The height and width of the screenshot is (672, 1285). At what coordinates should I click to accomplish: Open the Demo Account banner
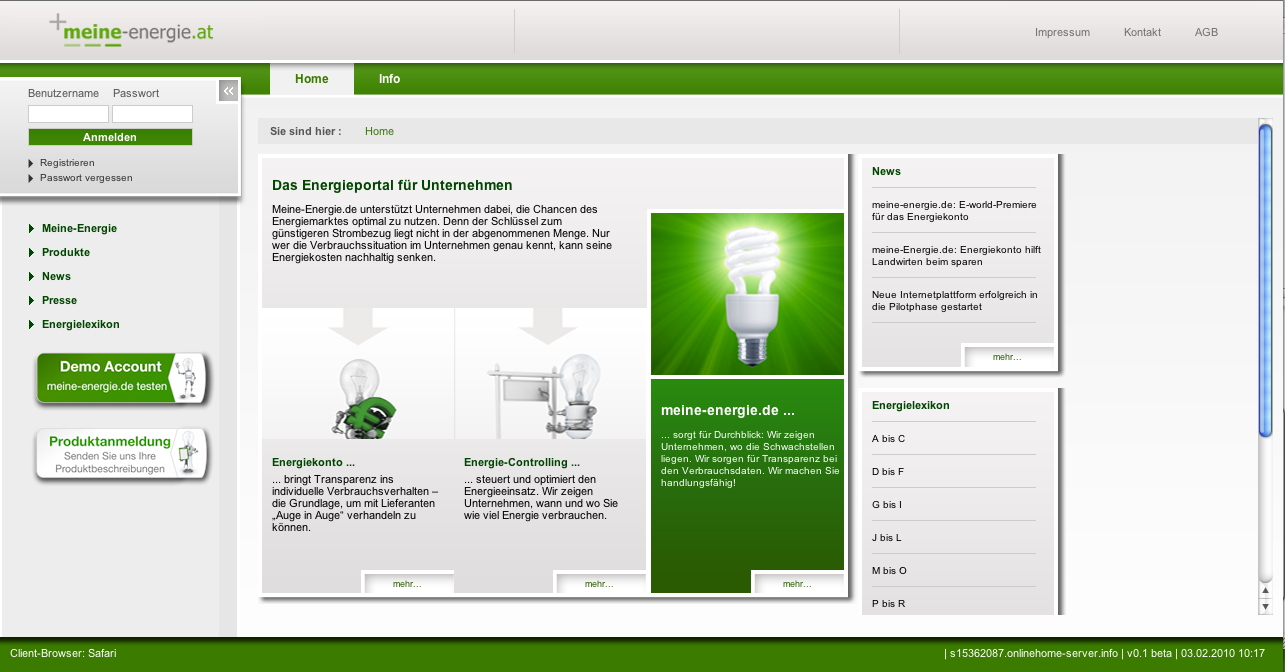click(x=123, y=378)
